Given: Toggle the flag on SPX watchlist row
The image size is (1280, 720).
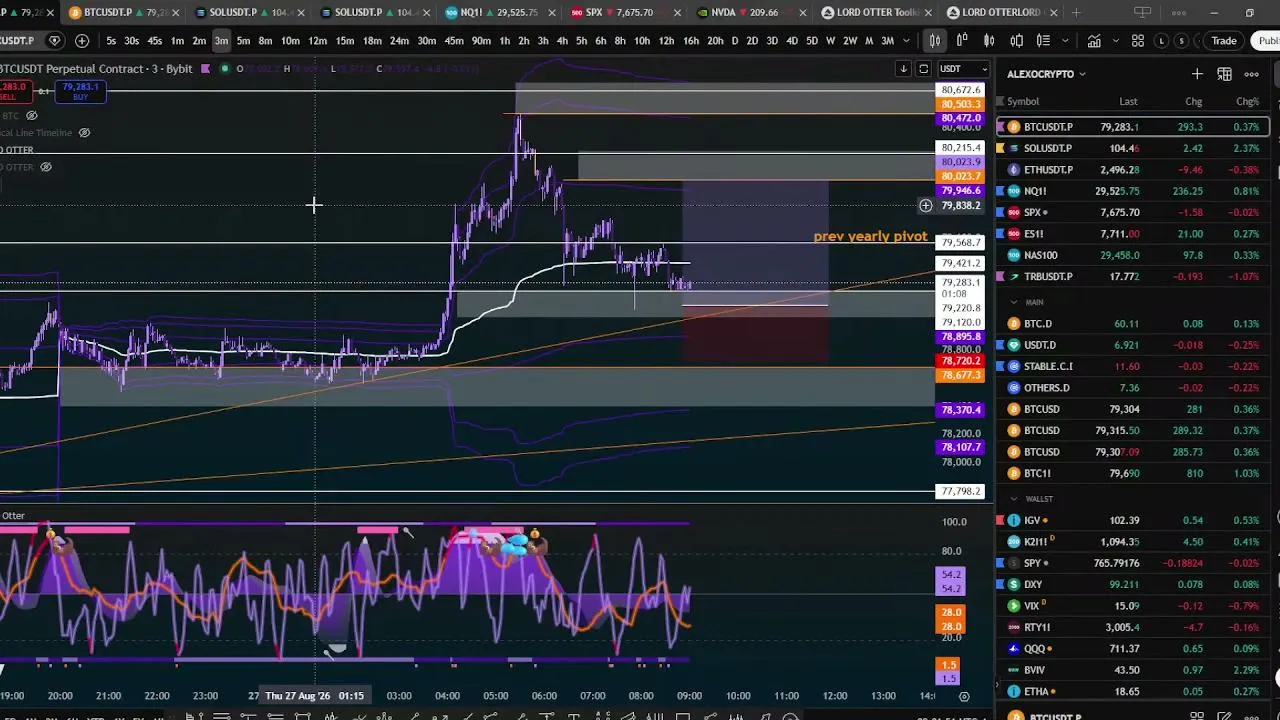Looking at the screenshot, I should coord(998,212).
